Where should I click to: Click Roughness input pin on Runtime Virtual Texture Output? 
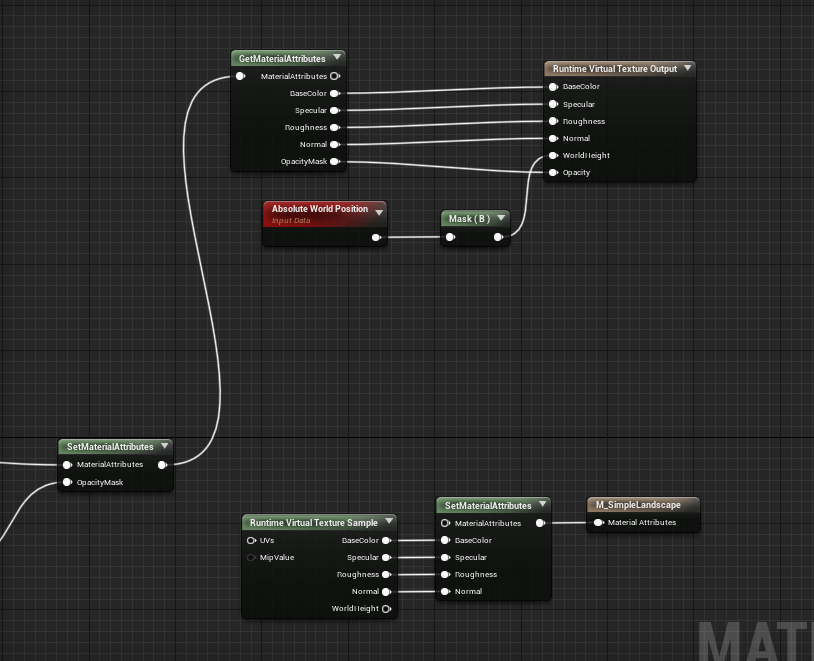(x=553, y=122)
